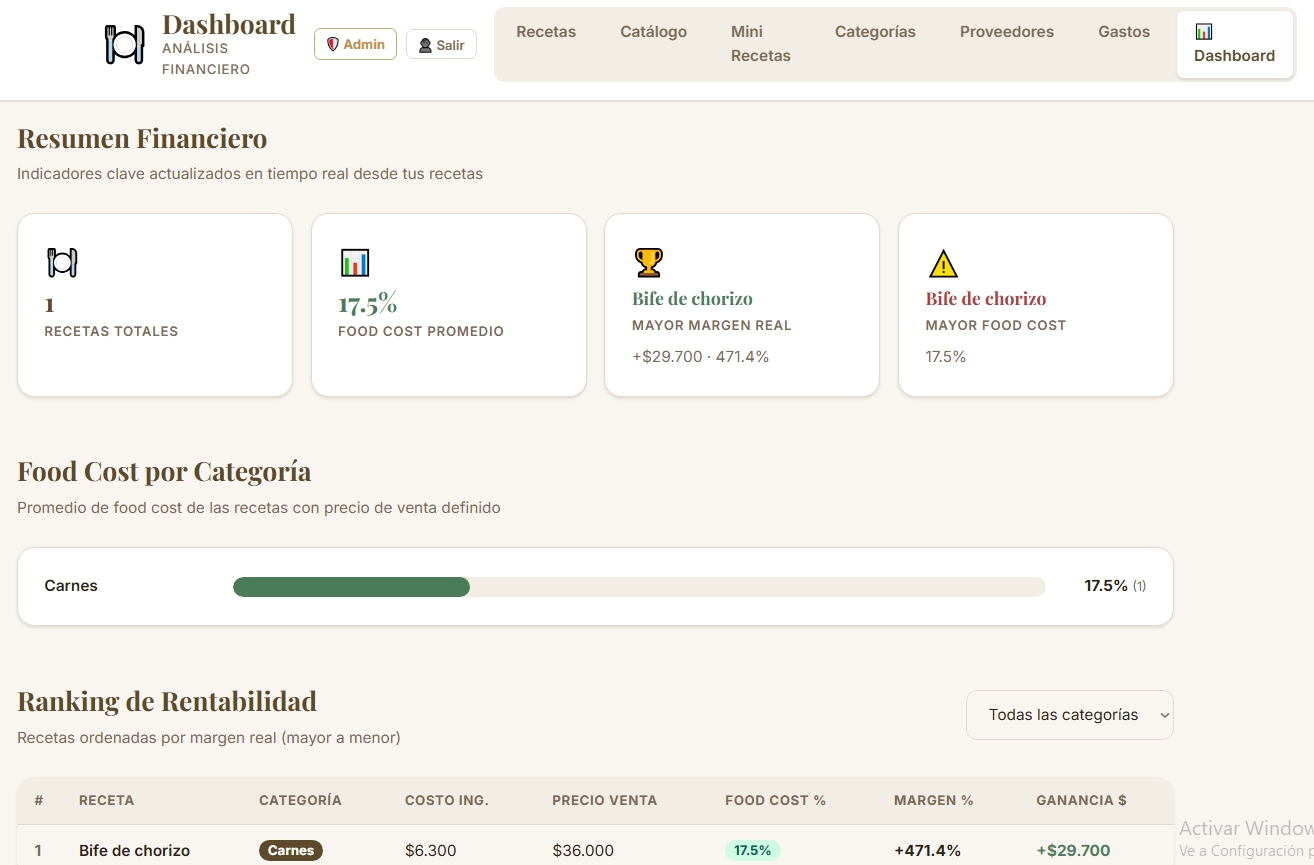Click the 17.5% food cost value for Bife de chorizo
The width and height of the screenshot is (1314, 865).
[752, 850]
